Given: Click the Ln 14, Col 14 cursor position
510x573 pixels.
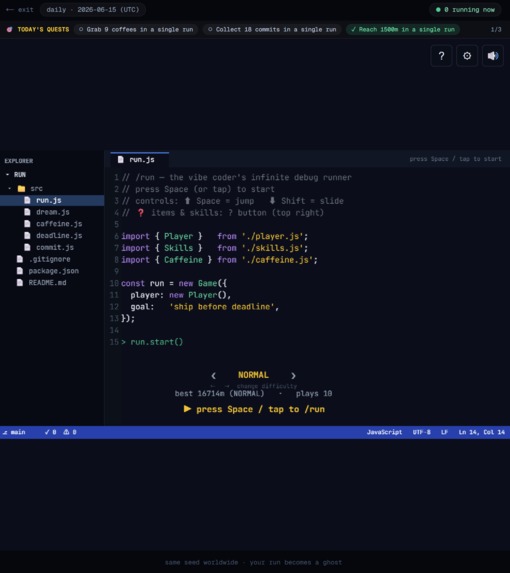Looking at the screenshot, I should coord(482,432).
